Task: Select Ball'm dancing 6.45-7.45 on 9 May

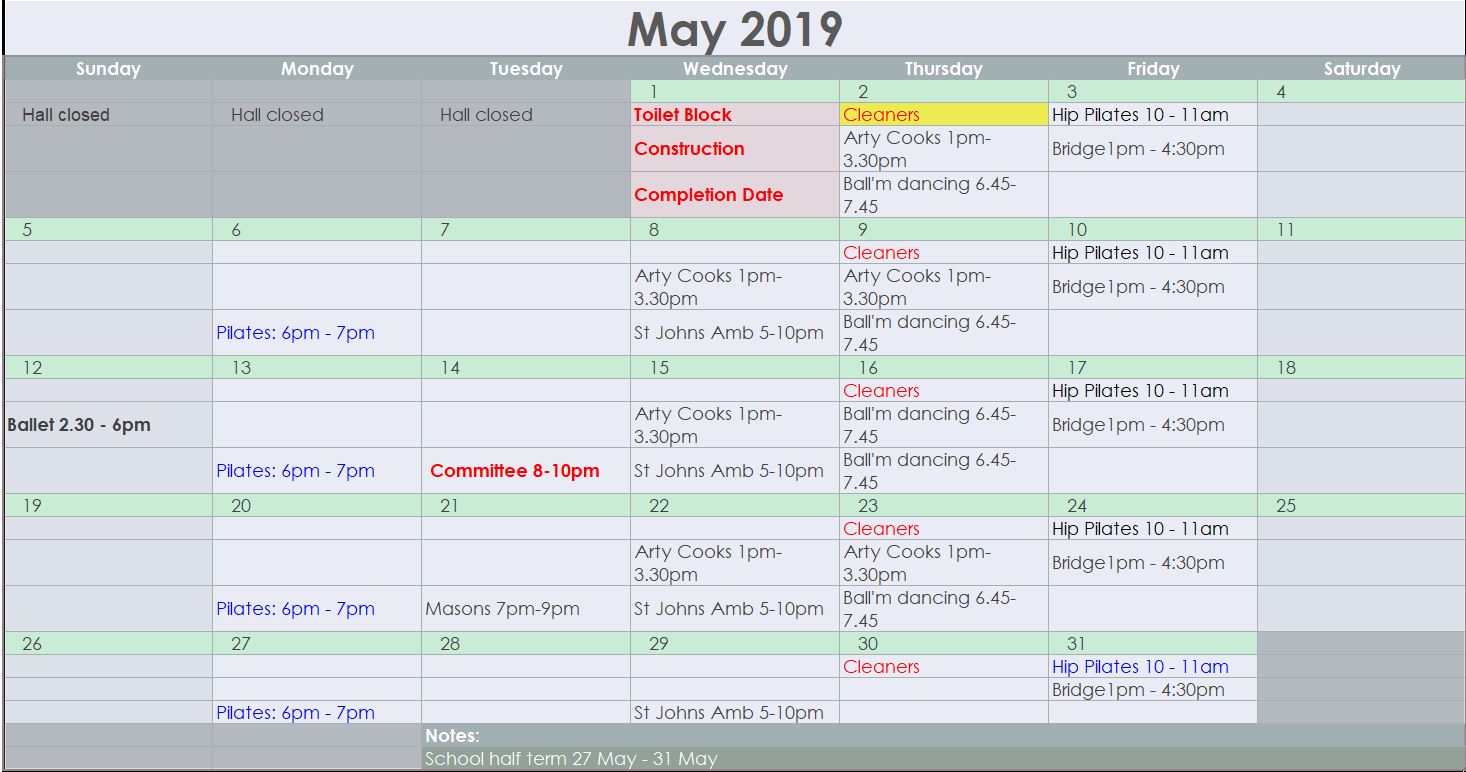Action: [929, 333]
